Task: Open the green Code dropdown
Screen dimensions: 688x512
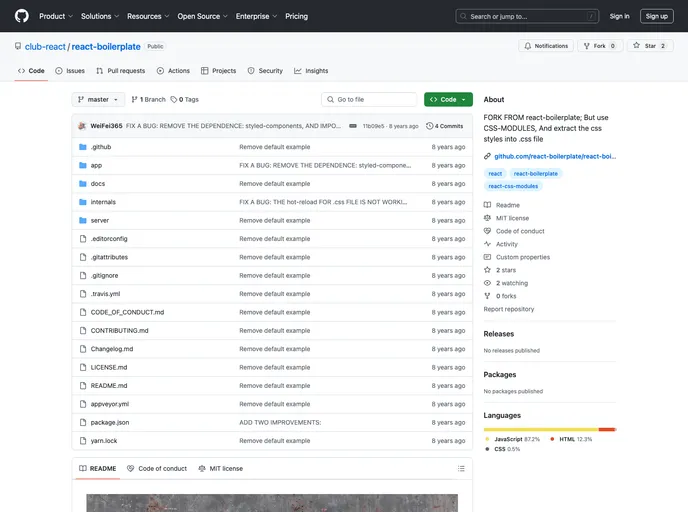Action: pyautogui.click(x=448, y=100)
